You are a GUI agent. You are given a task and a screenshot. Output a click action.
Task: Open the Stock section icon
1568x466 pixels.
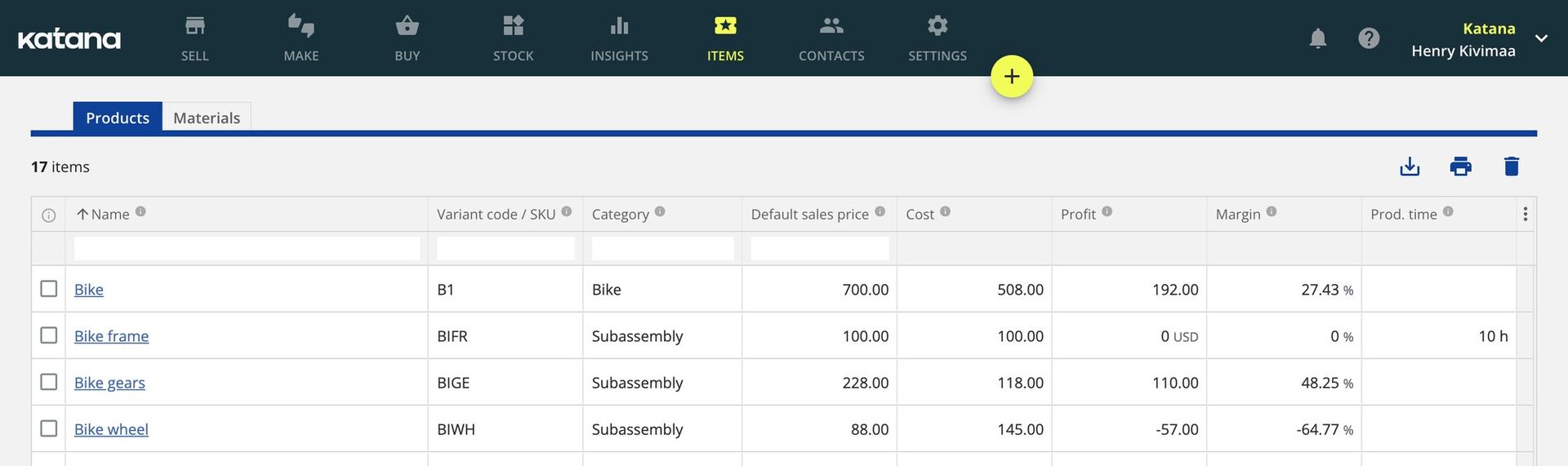coord(513,26)
